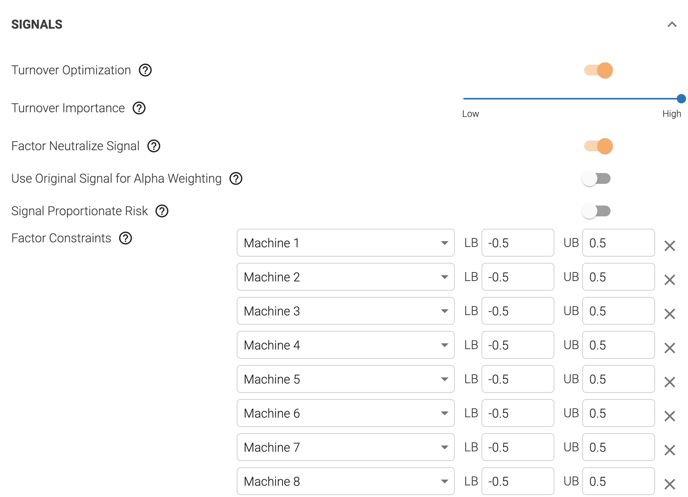Open the Machine 3 factor dropdown

346,311
